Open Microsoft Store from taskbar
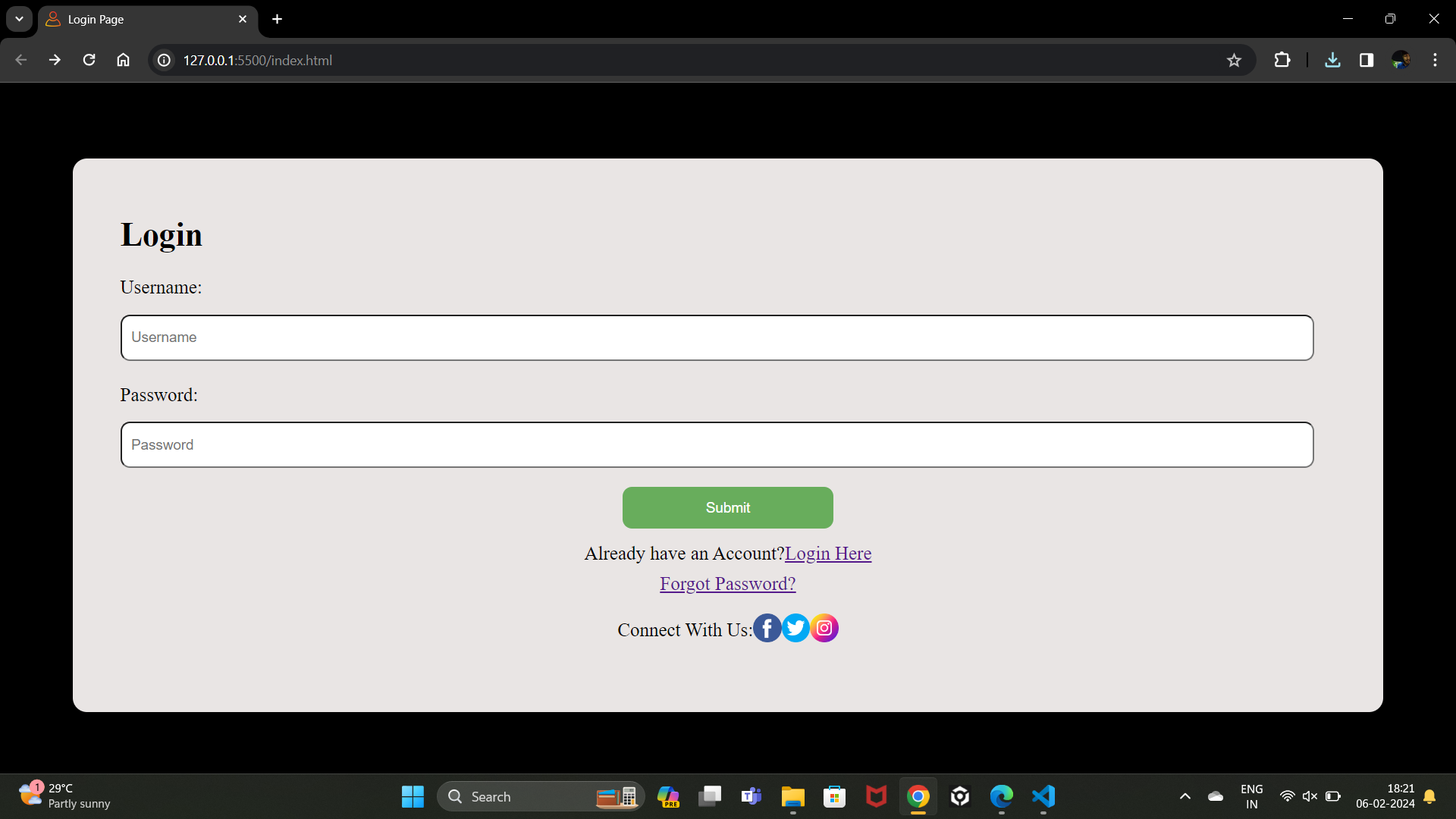The image size is (1456, 819). 835,796
